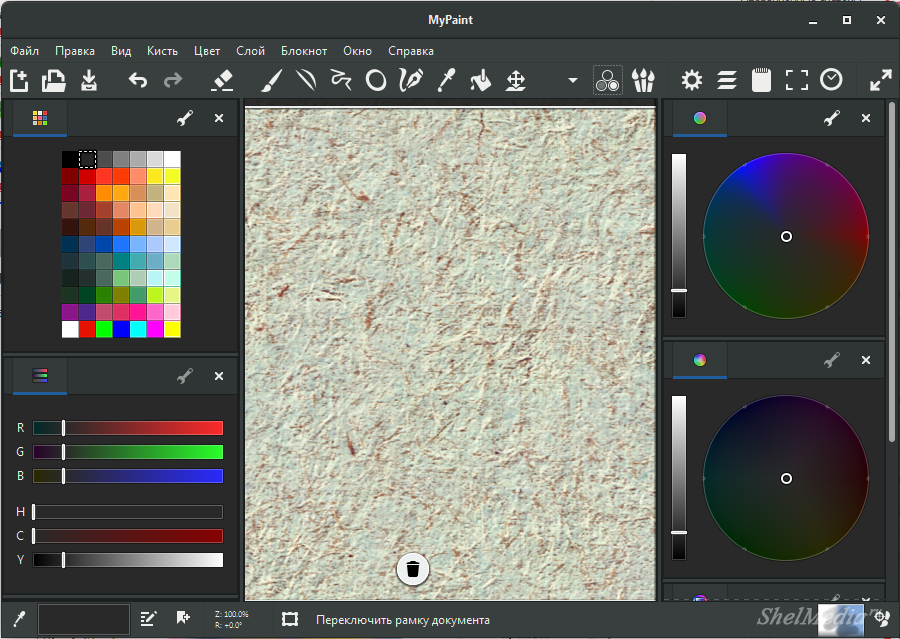900x639 pixels.
Task: Adjust the G green slider
Action: pos(128,452)
